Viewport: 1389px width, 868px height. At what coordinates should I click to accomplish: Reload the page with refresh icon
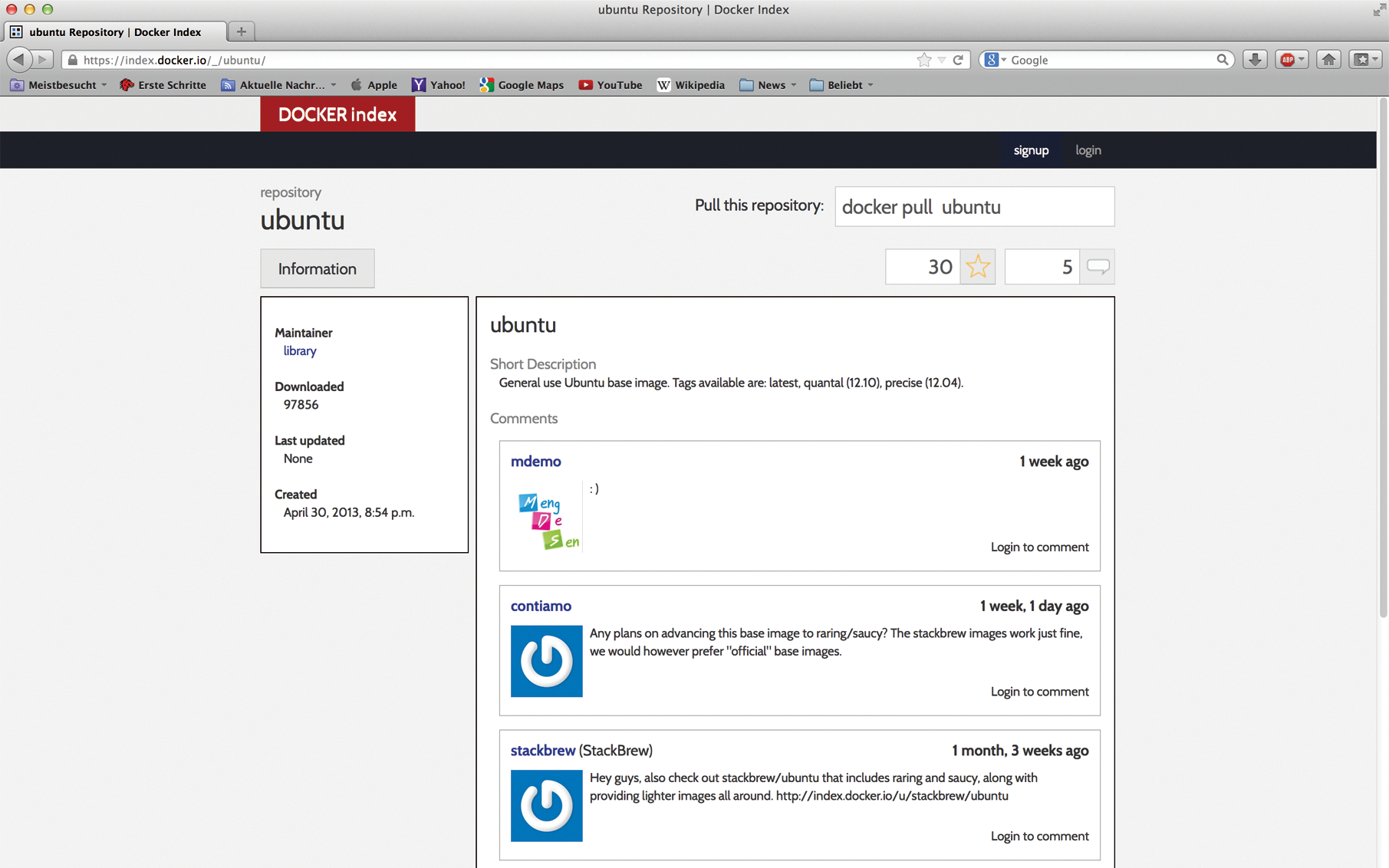pyautogui.click(x=958, y=60)
